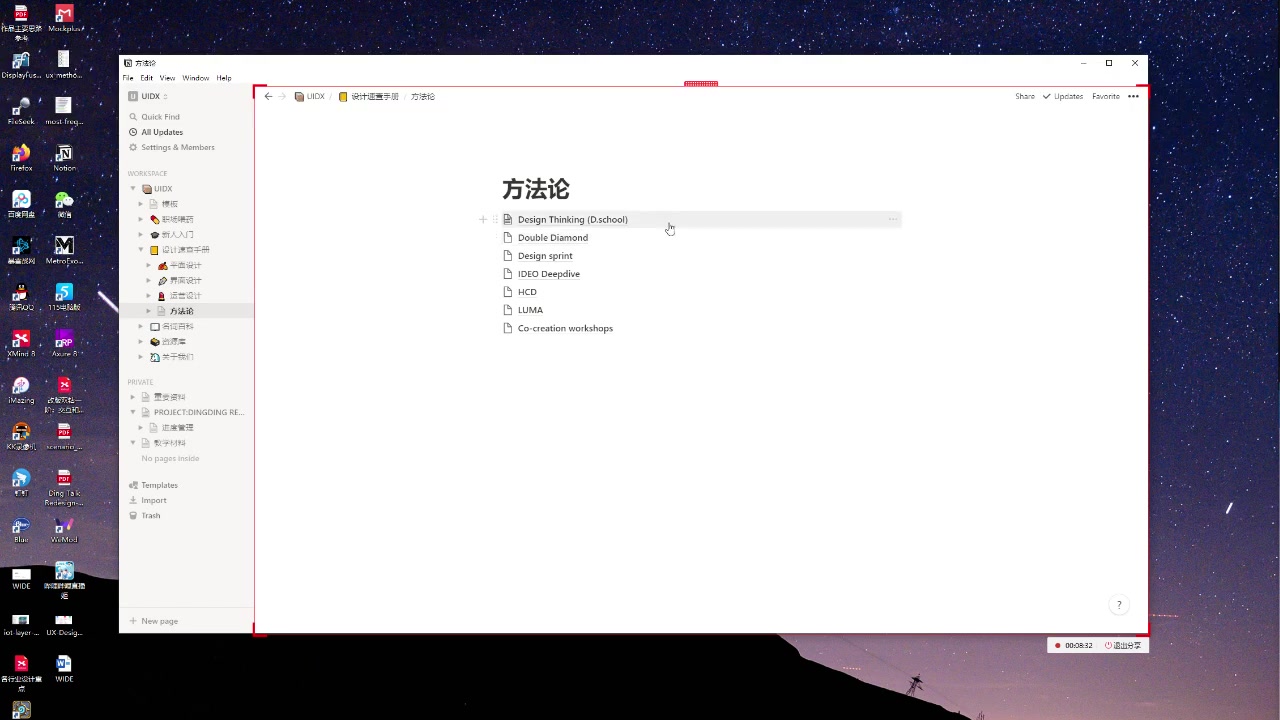1280x720 pixels.
Task: Click the plus icon beside Design Thinking row
Action: (x=483, y=219)
